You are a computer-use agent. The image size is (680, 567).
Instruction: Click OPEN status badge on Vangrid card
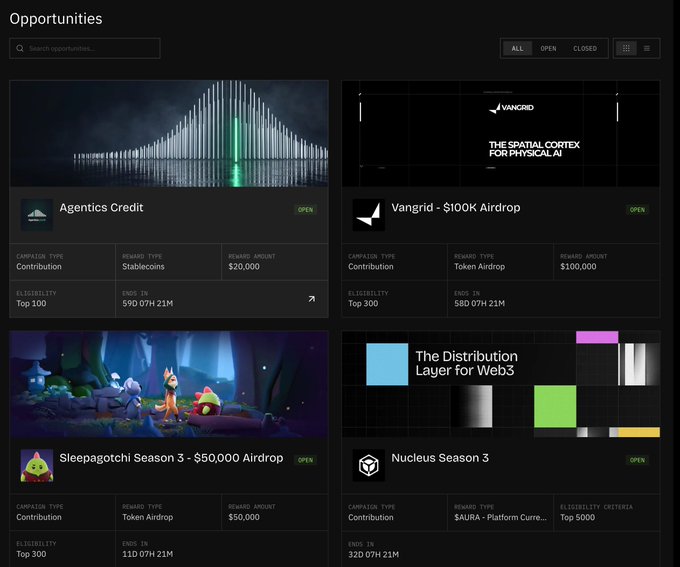[x=637, y=210]
